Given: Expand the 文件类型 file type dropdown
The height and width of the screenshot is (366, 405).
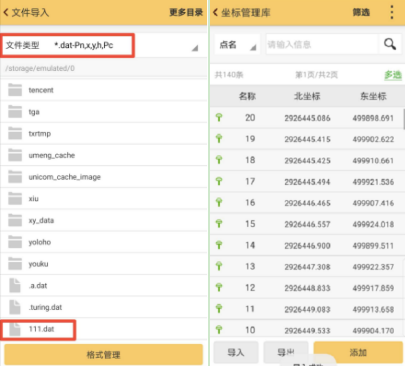Looking at the screenshot, I should click(195, 48).
